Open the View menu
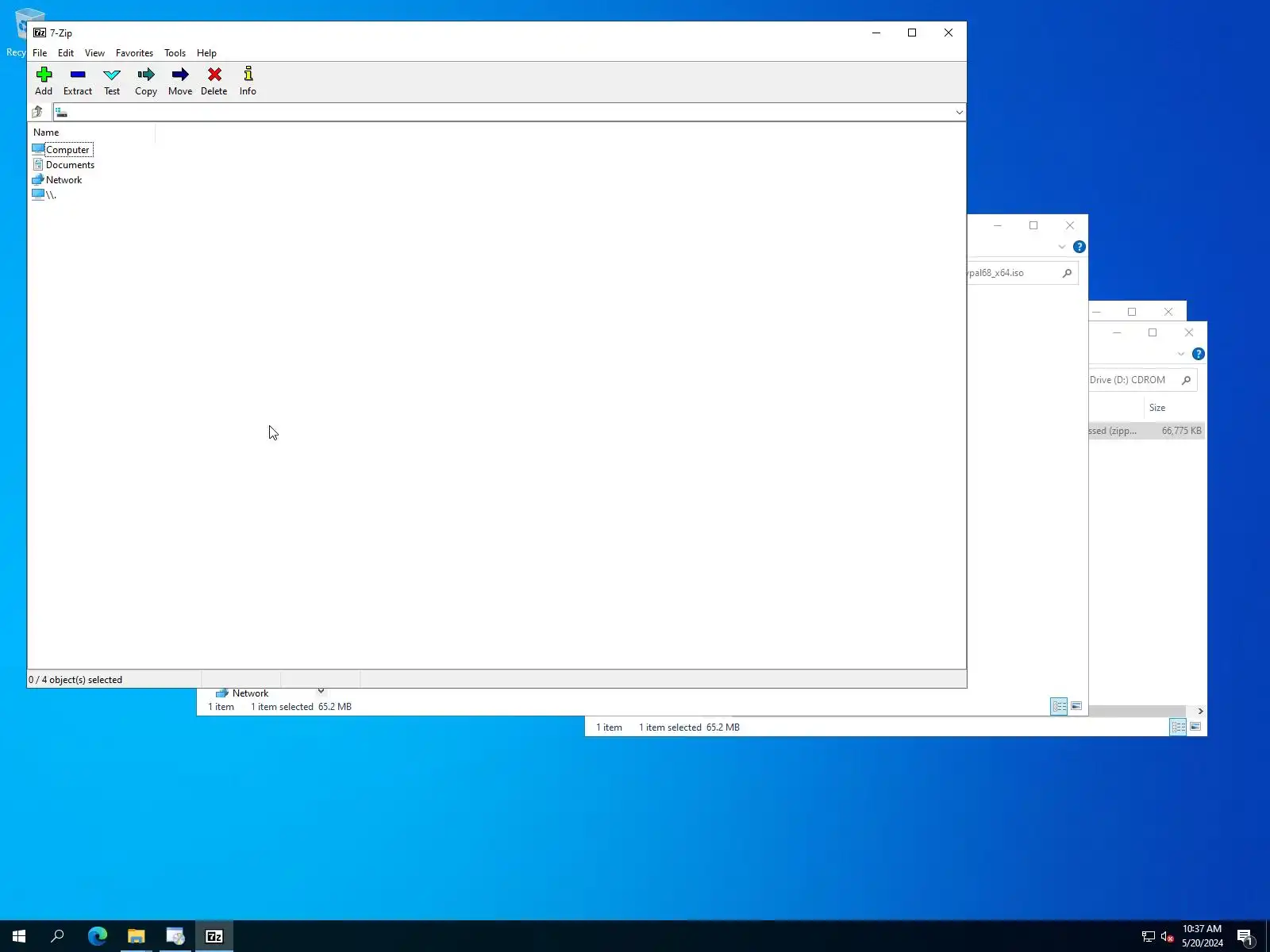 coord(94,53)
